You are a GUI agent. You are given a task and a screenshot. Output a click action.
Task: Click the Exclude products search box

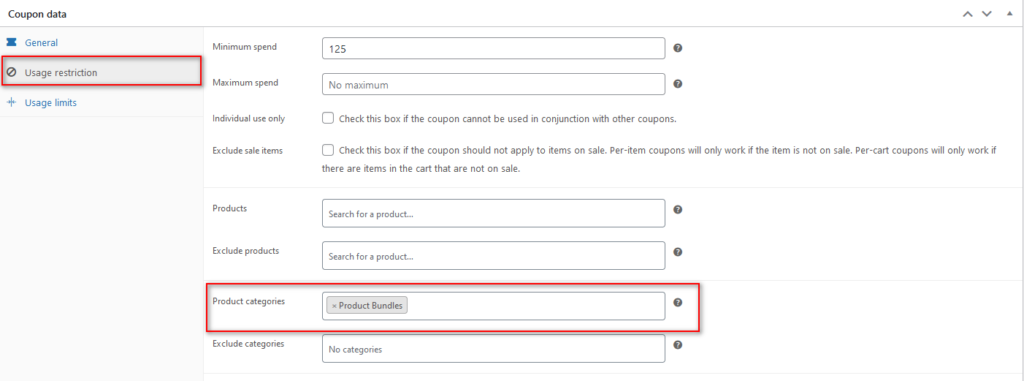coord(494,256)
